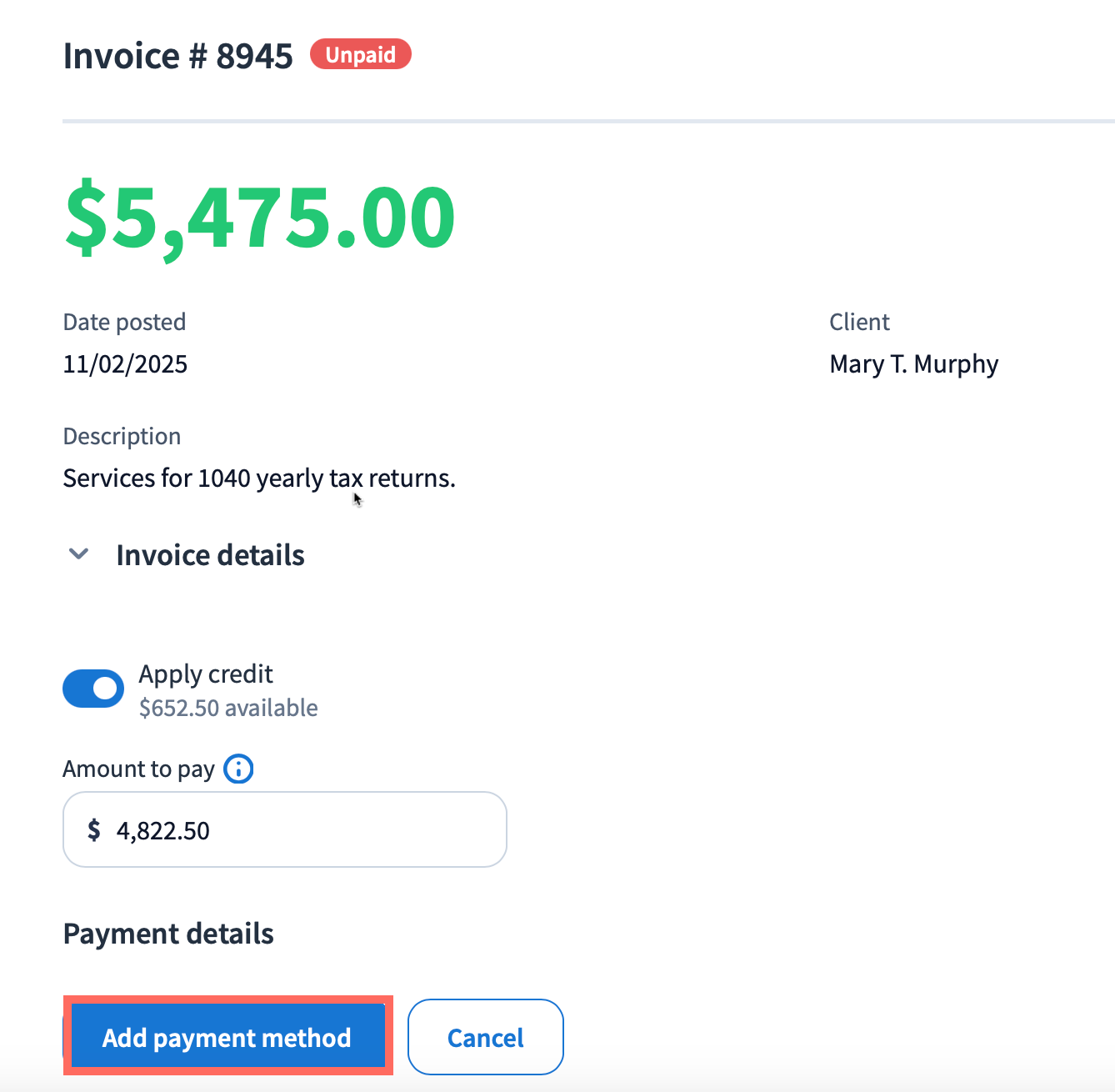Click the dollar sign in the amount field

pos(94,830)
